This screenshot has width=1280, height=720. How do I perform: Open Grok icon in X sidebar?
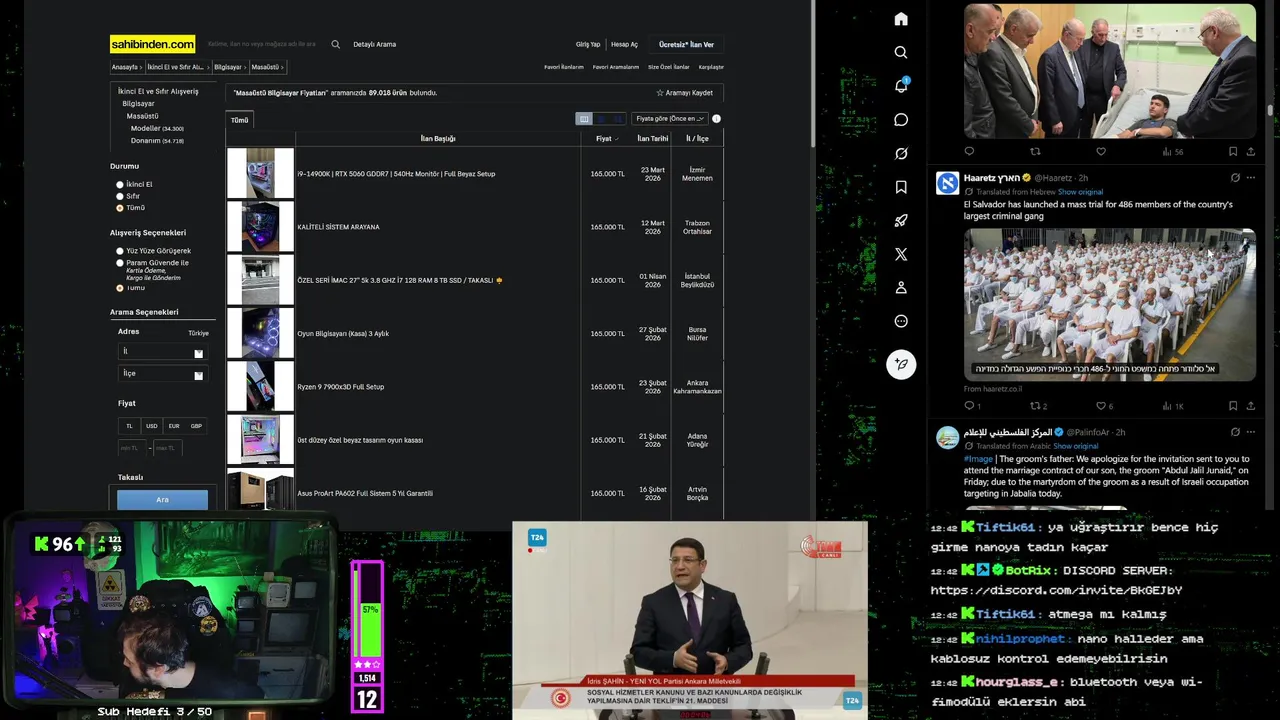[x=901, y=153]
